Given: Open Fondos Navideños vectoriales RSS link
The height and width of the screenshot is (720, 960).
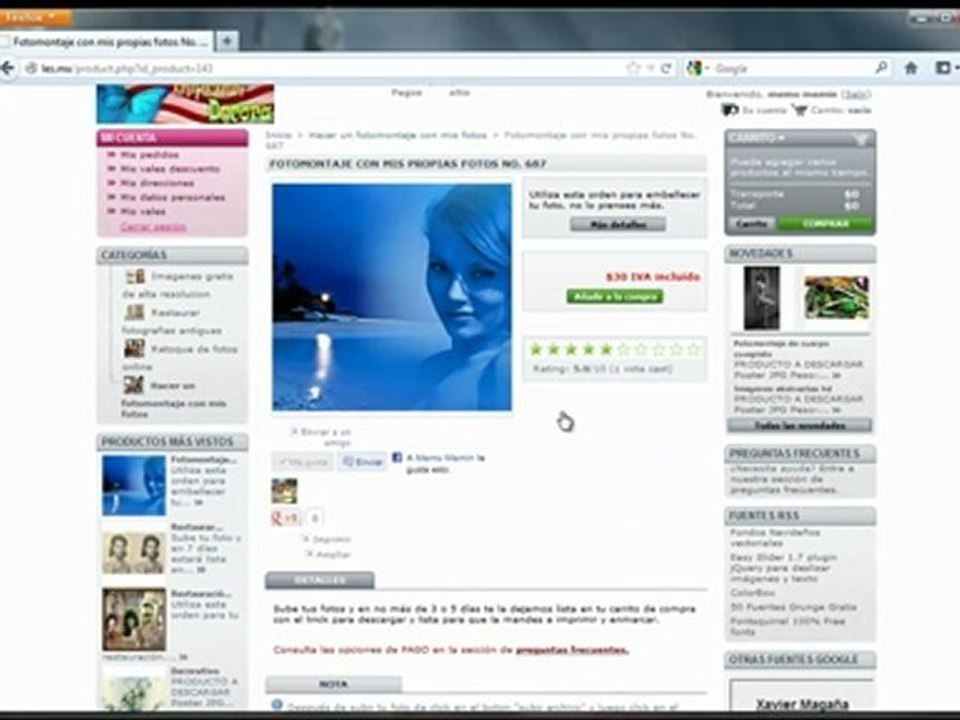Looking at the screenshot, I should click(775, 538).
